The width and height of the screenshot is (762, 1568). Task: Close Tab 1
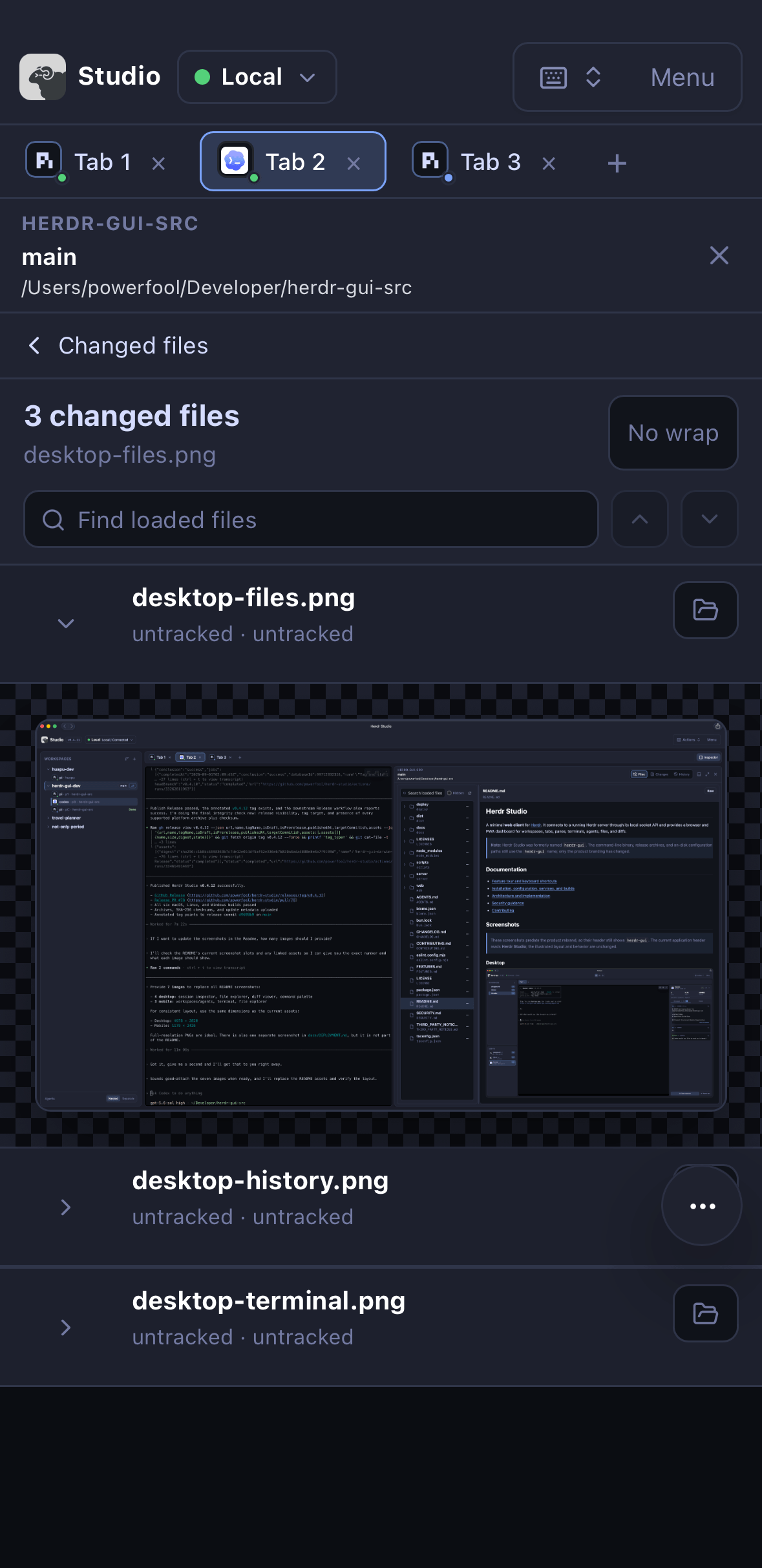(x=158, y=164)
